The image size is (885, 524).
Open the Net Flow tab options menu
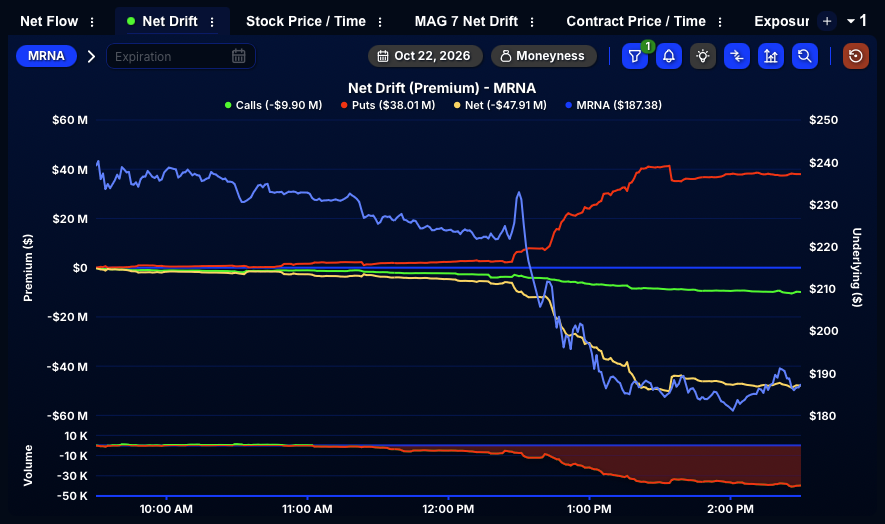pos(92,22)
